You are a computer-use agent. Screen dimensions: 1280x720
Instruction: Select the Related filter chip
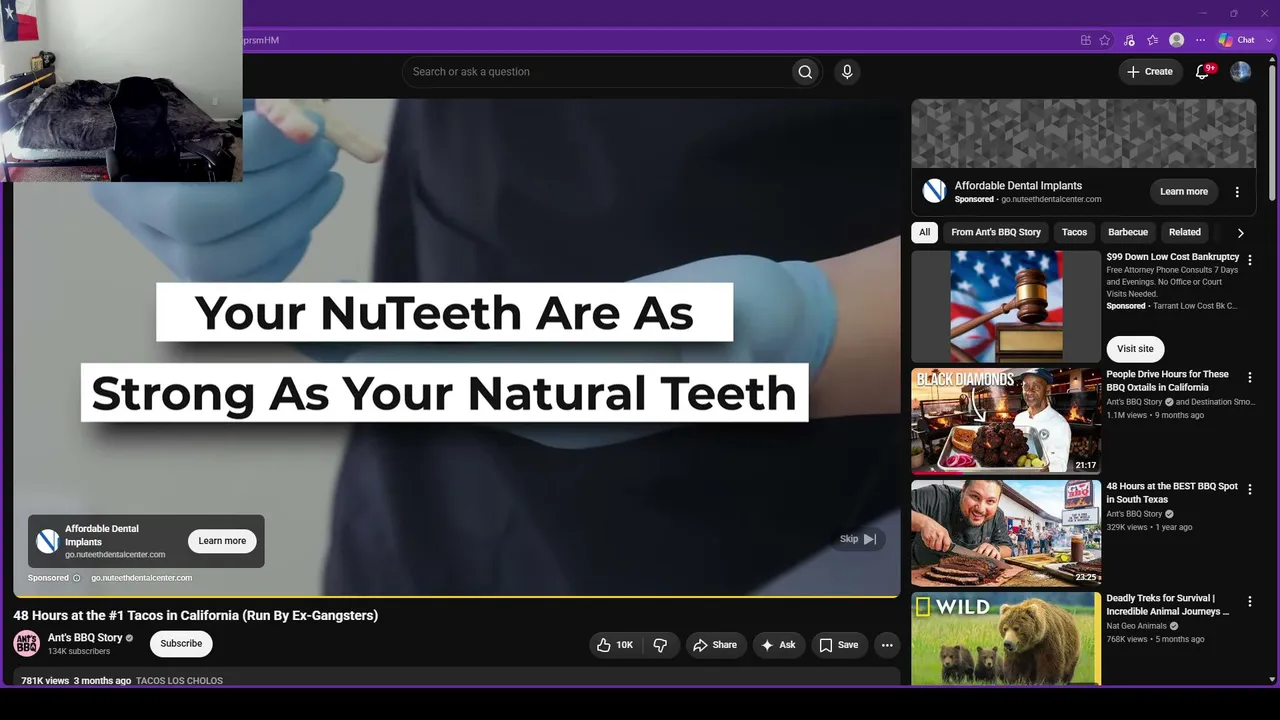pyautogui.click(x=1185, y=232)
